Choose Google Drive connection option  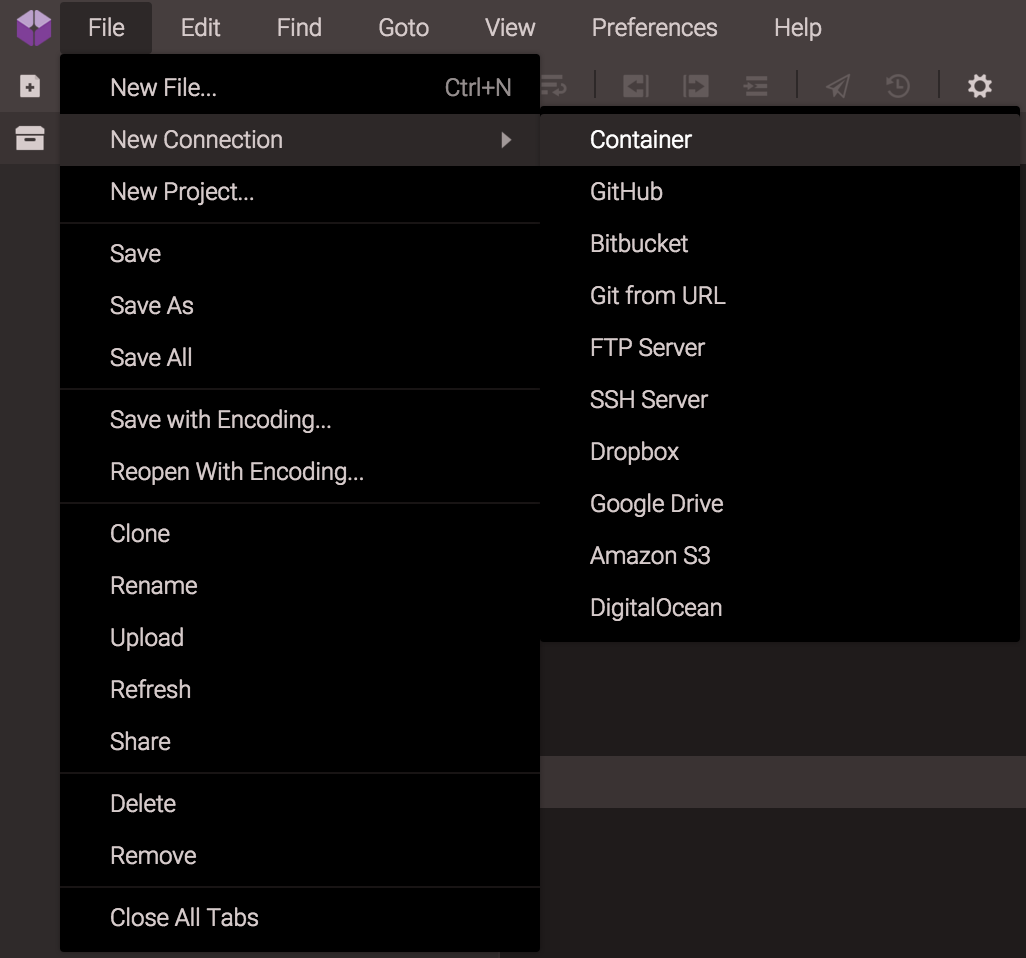click(656, 504)
